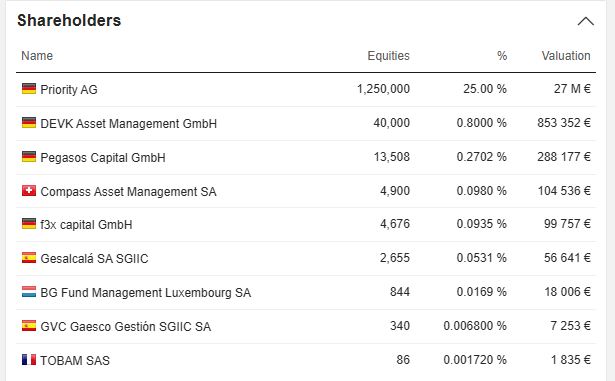Collapse the Shareholders panel chevron
The width and height of the screenshot is (615, 381).
(x=585, y=21)
